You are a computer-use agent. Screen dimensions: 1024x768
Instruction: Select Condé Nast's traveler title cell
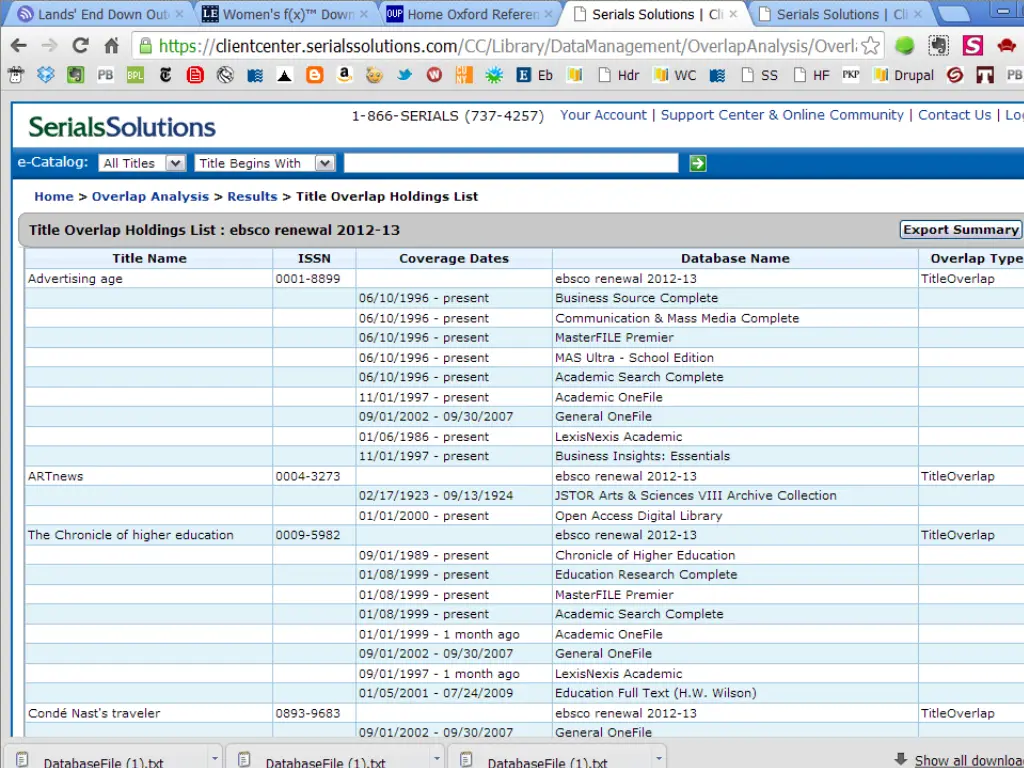[149, 713]
